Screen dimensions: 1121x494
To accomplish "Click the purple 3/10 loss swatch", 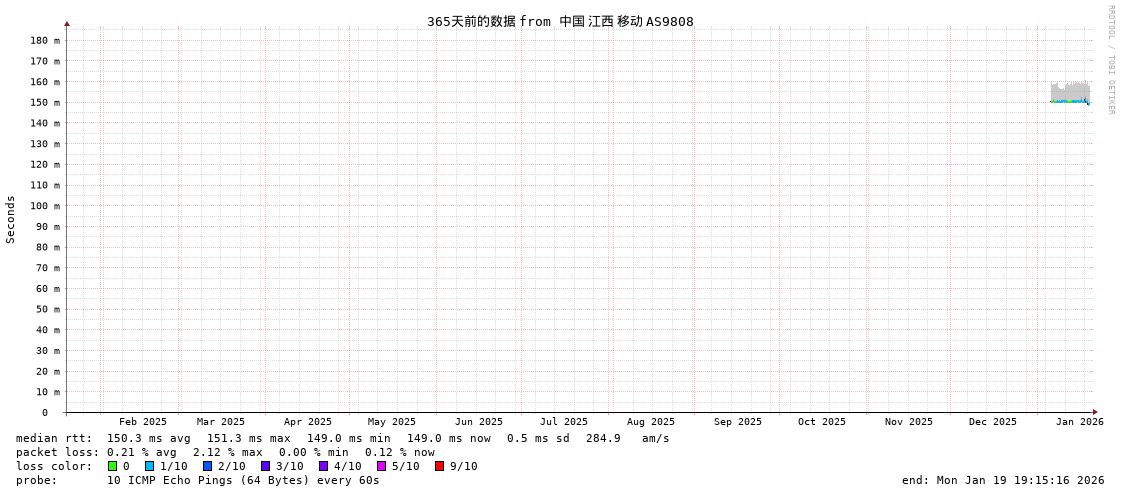I will [x=265, y=466].
